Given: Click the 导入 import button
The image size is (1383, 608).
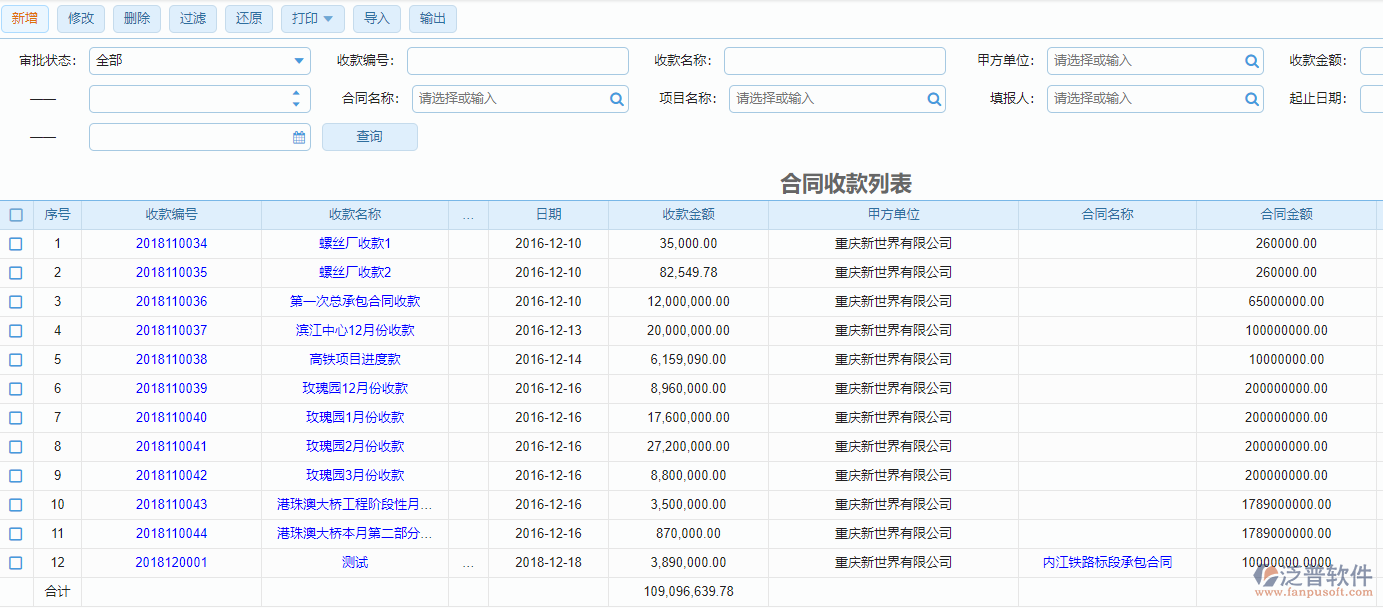Looking at the screenshot, I should pos(377,18).
